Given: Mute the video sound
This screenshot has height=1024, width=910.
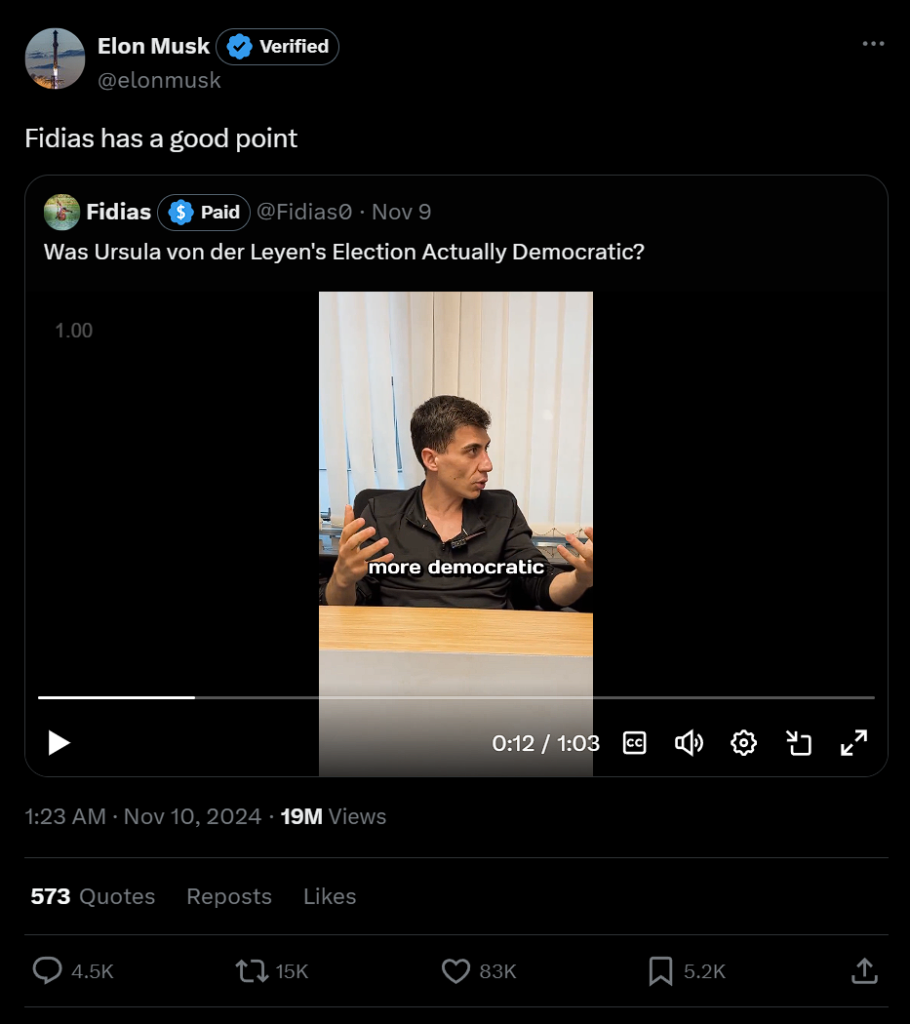Looking at the screenshot, I should [x=689, y=743].
